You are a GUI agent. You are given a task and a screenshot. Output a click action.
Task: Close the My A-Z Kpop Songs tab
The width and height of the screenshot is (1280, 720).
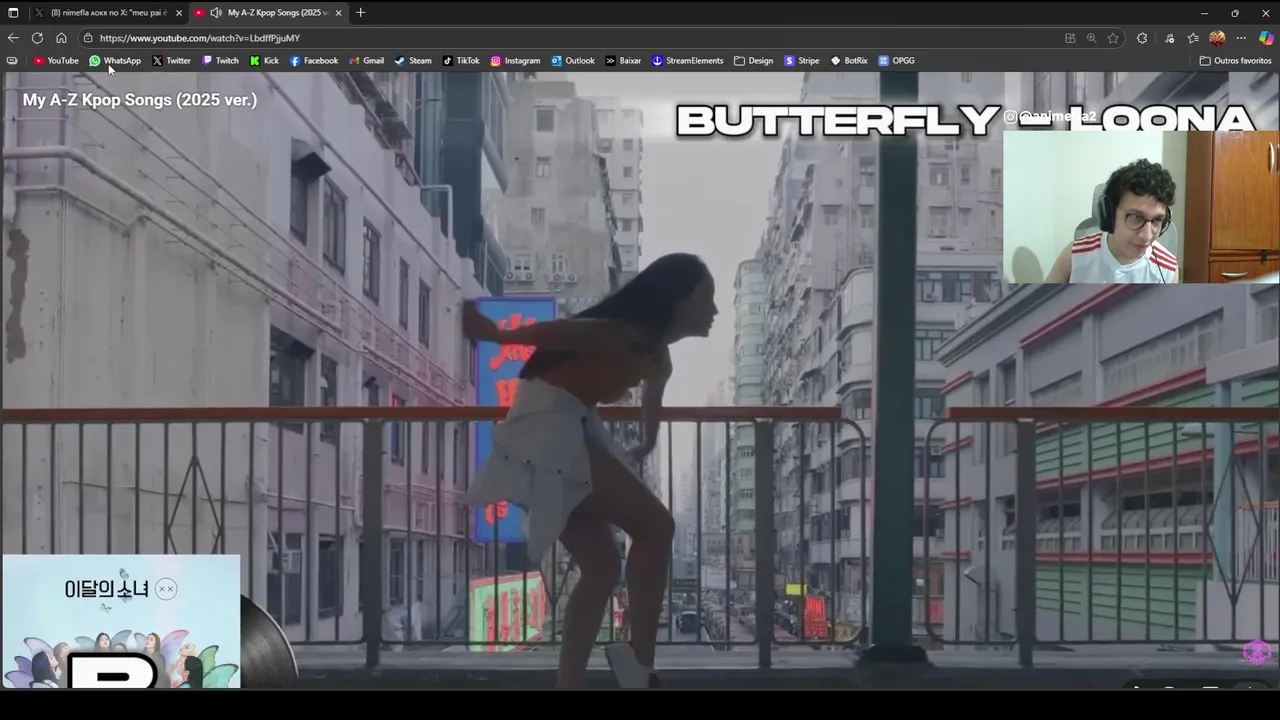(x=339, y=13)
